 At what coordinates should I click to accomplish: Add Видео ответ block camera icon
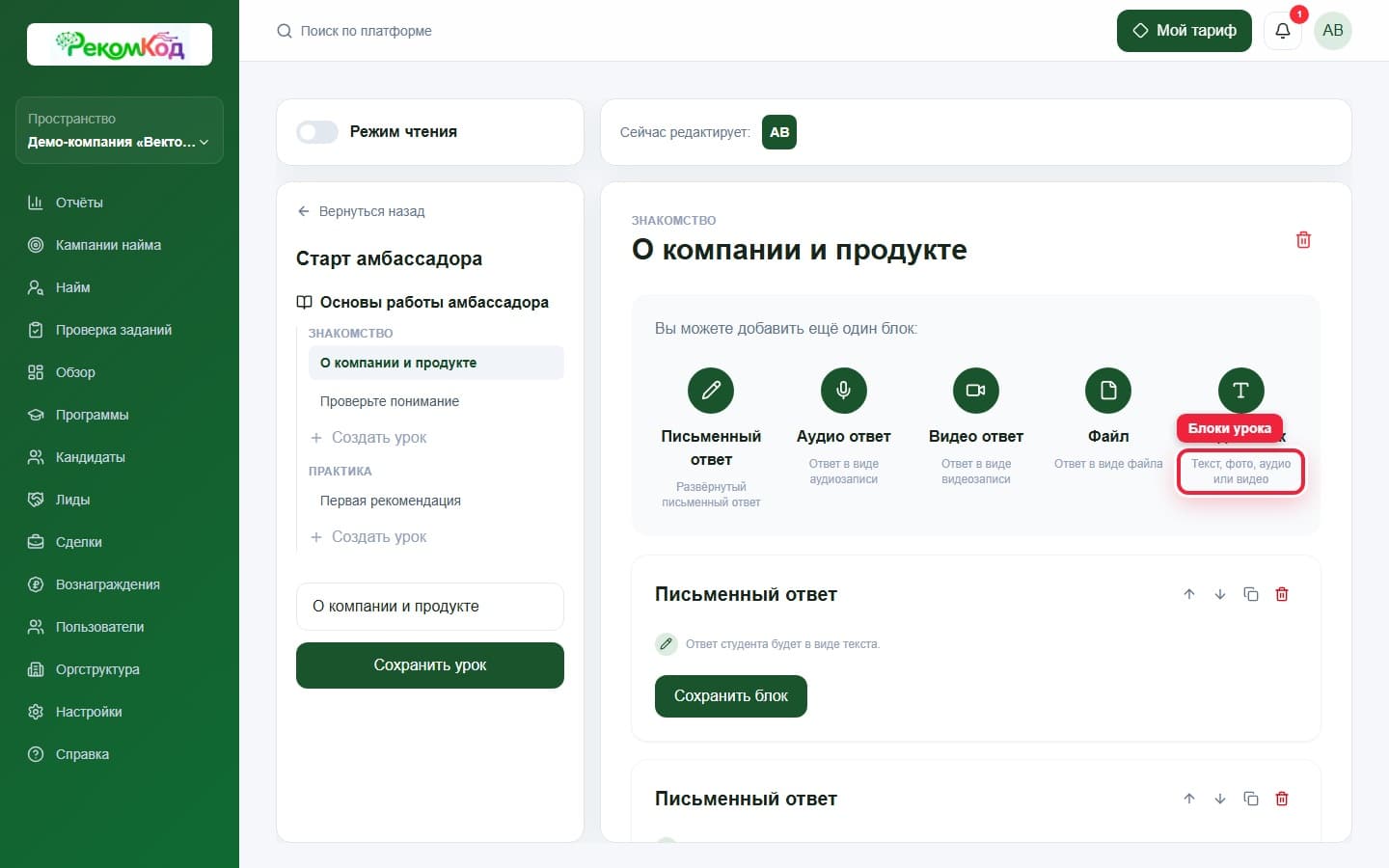(x=976, y=391)
